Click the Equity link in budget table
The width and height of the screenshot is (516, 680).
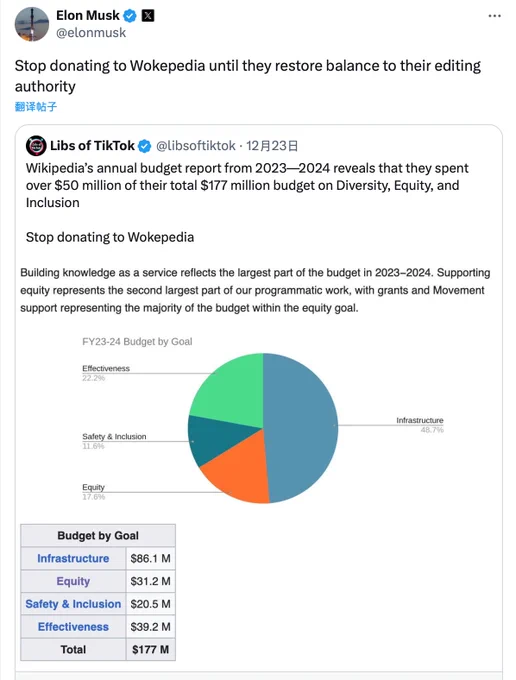pyautogui.click(x=73, y=581)
